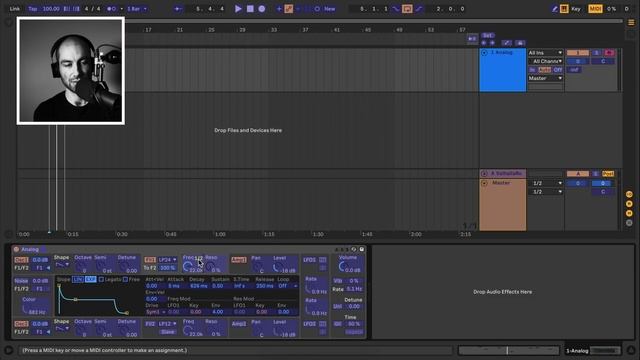Viewport: 640px width, 360px height.
Task: Toggle the Osc1 switch in Analog
Action: pyautogui.click(x=21, y=260)
